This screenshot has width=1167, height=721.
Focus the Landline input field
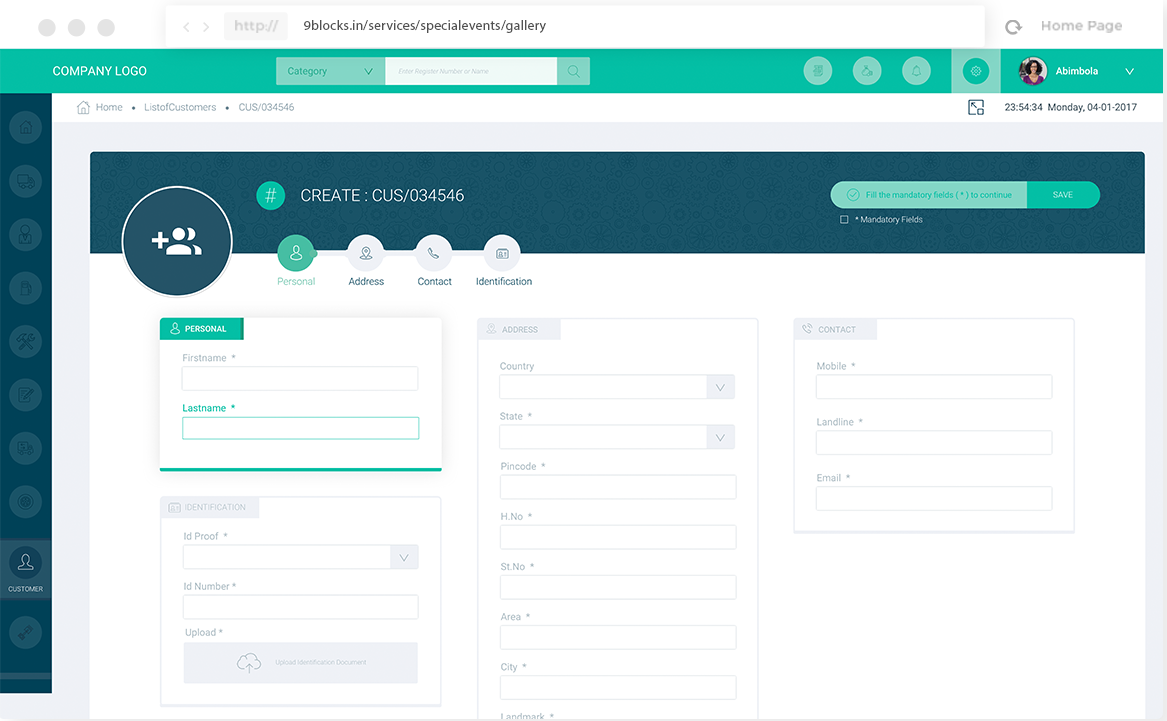point(934,443)
